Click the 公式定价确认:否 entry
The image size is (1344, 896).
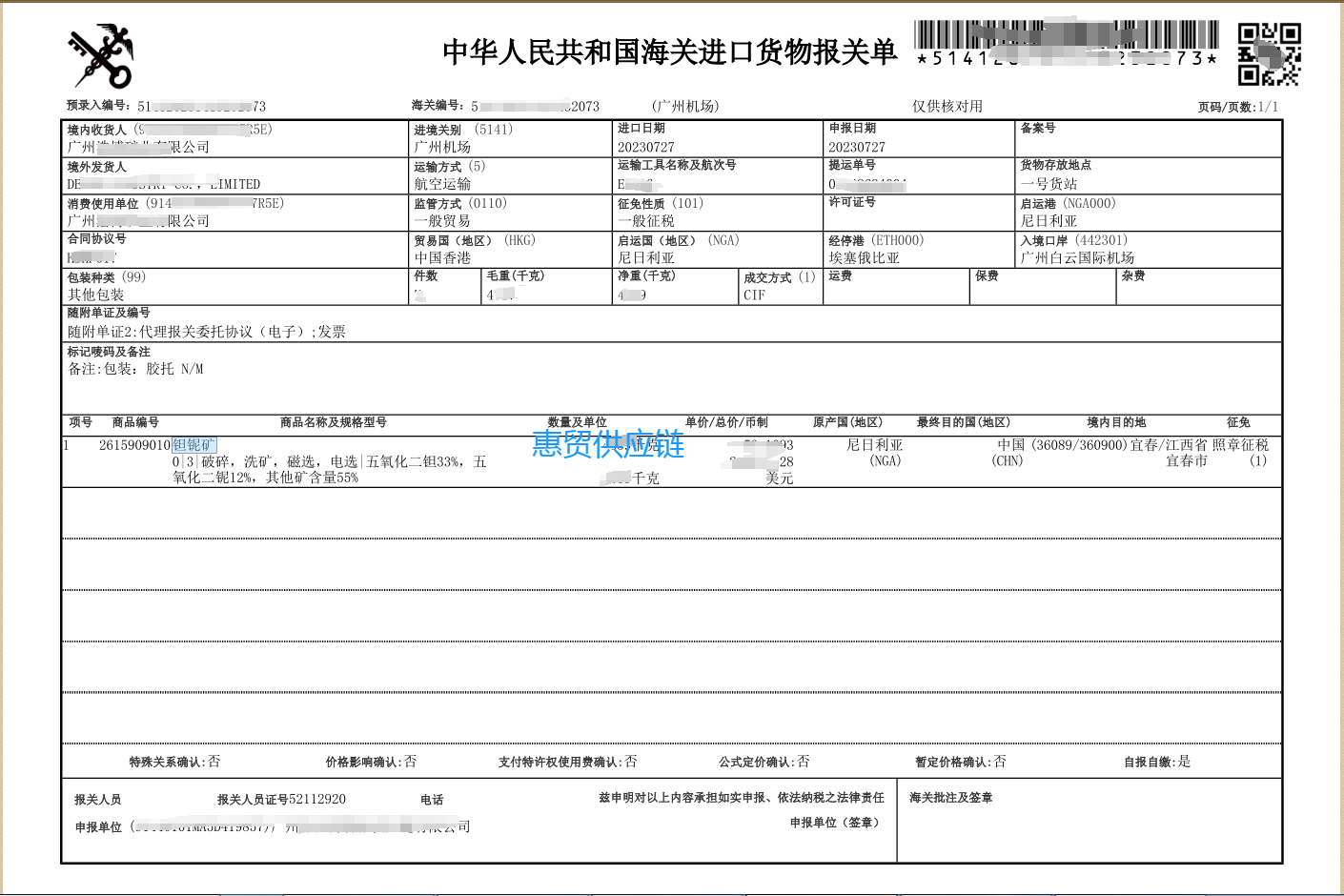coord(764,762)
